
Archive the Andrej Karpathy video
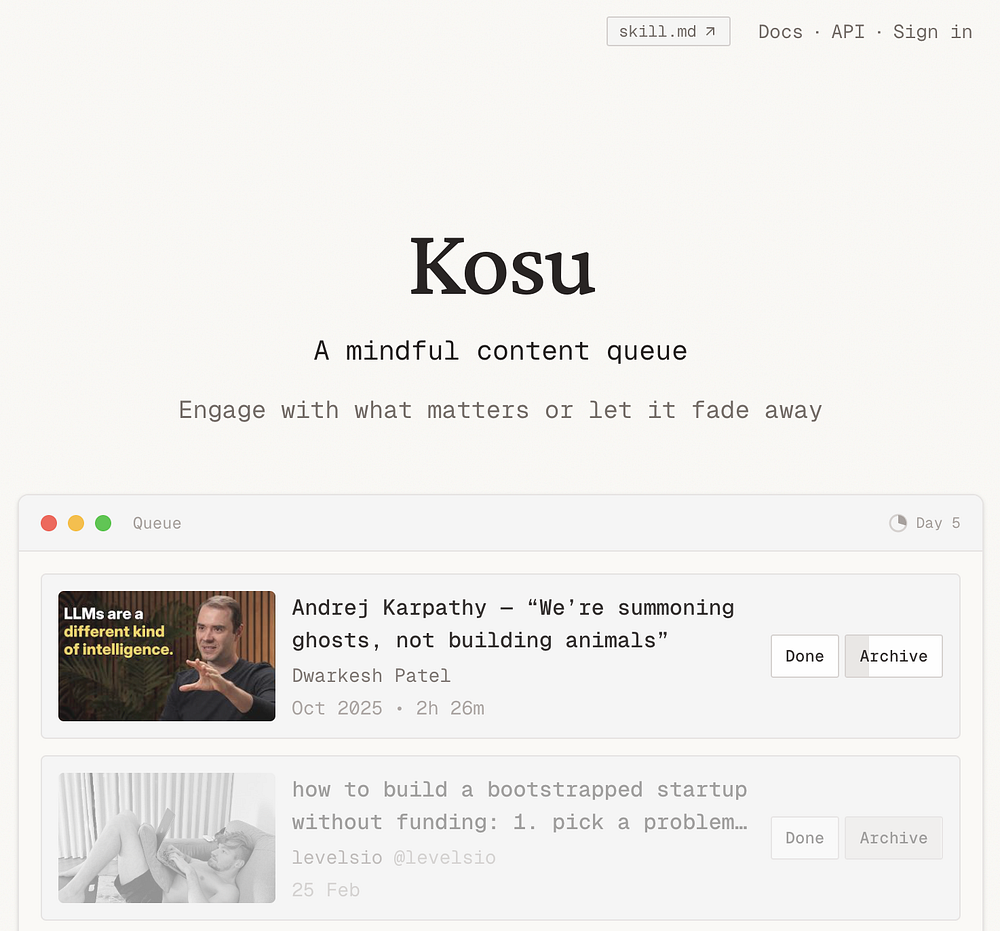[x=893, y=656]
